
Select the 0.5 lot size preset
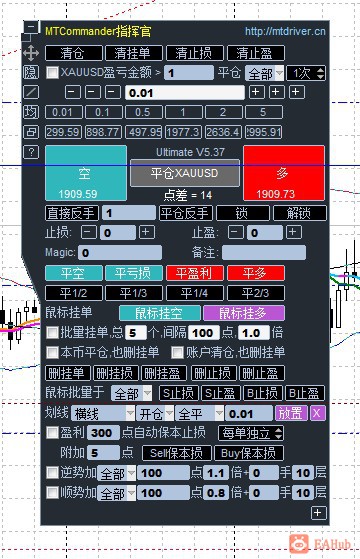pos(143,112)
